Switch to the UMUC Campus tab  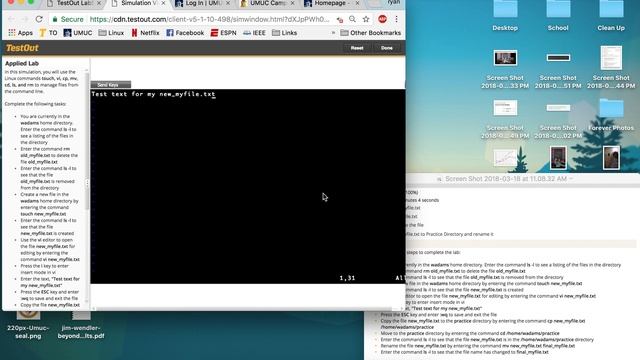pos(268,4)
